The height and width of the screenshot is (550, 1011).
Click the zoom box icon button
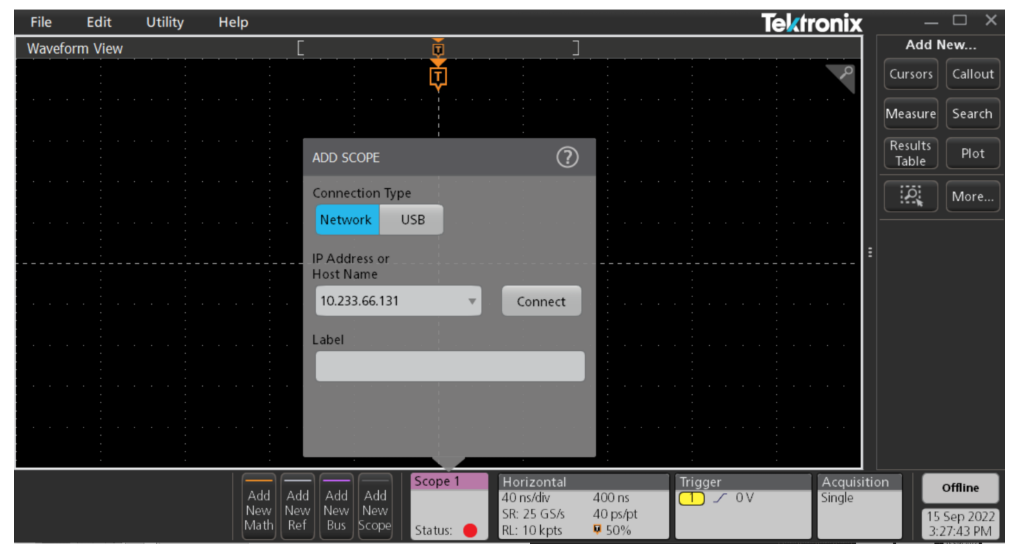(x=910, y=196)
